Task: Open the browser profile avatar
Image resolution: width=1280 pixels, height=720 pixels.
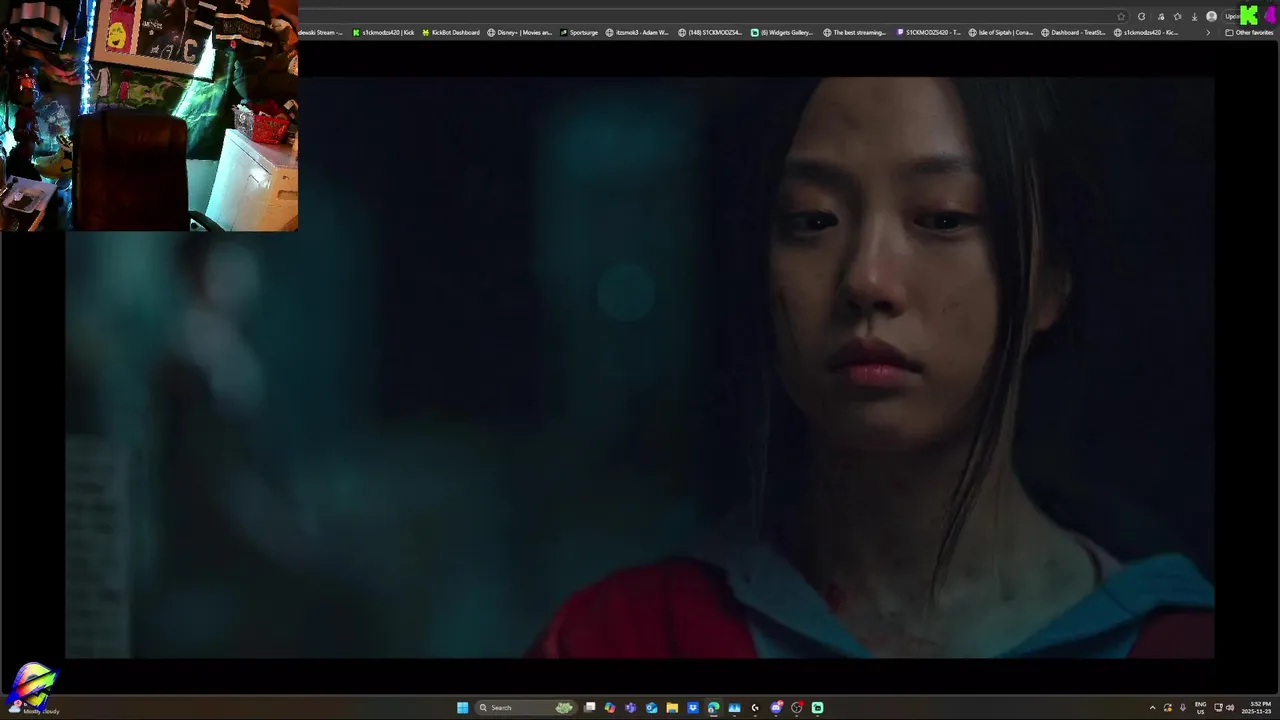Action: click(x=1212, y=17)
